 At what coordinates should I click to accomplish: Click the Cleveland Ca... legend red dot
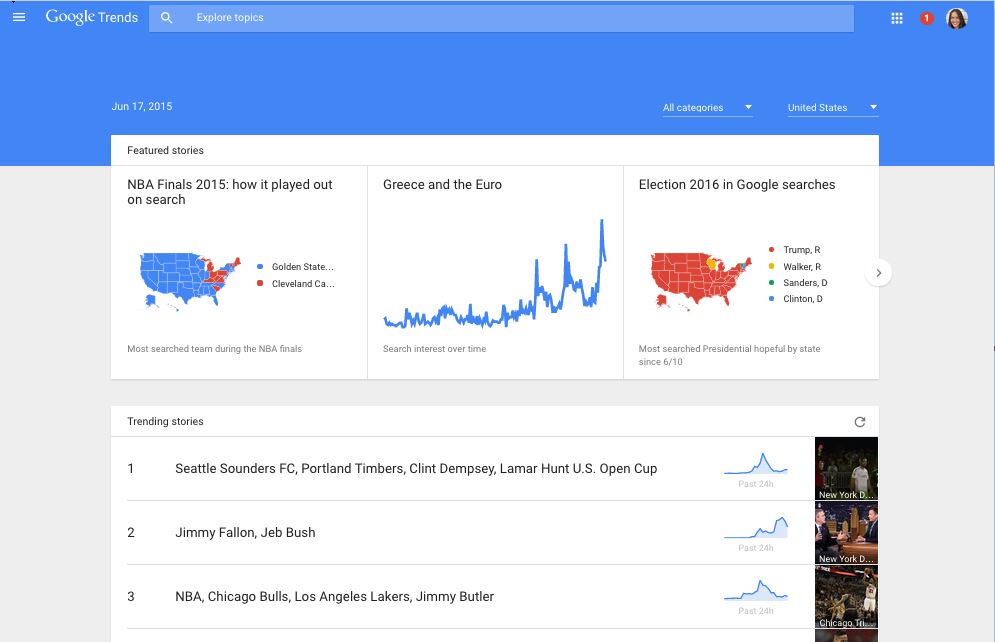[260, 283]
